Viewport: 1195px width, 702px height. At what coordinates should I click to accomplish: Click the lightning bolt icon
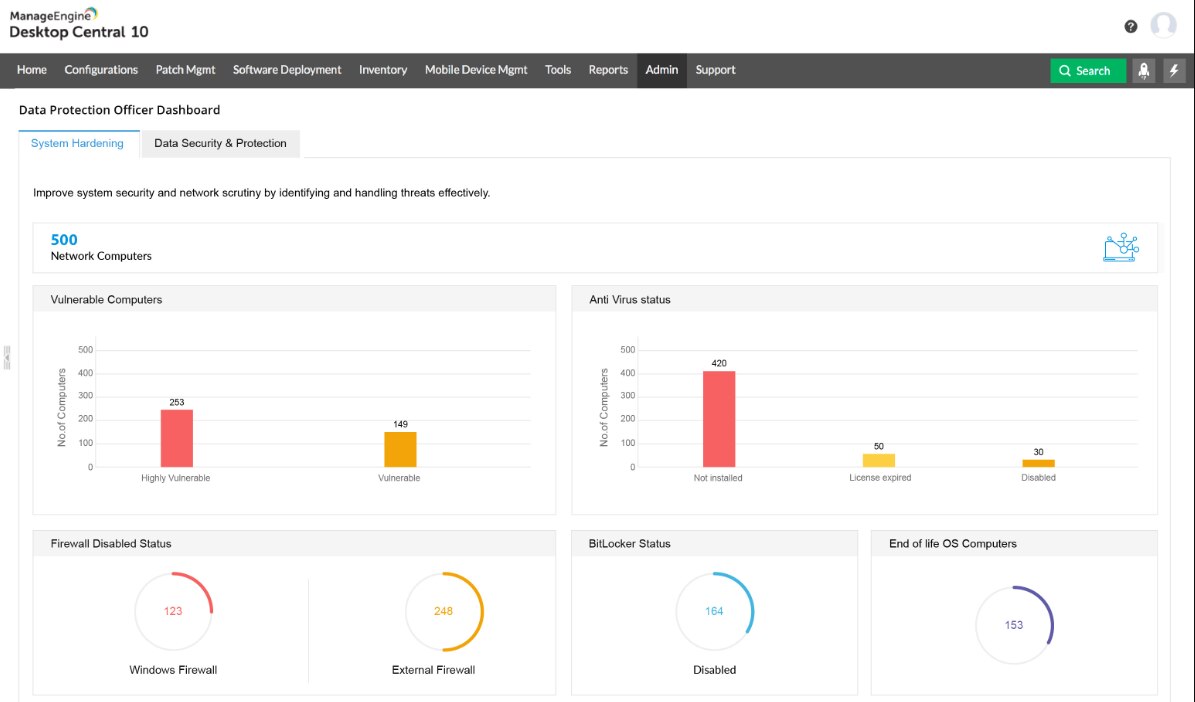tap(1174, 71)
